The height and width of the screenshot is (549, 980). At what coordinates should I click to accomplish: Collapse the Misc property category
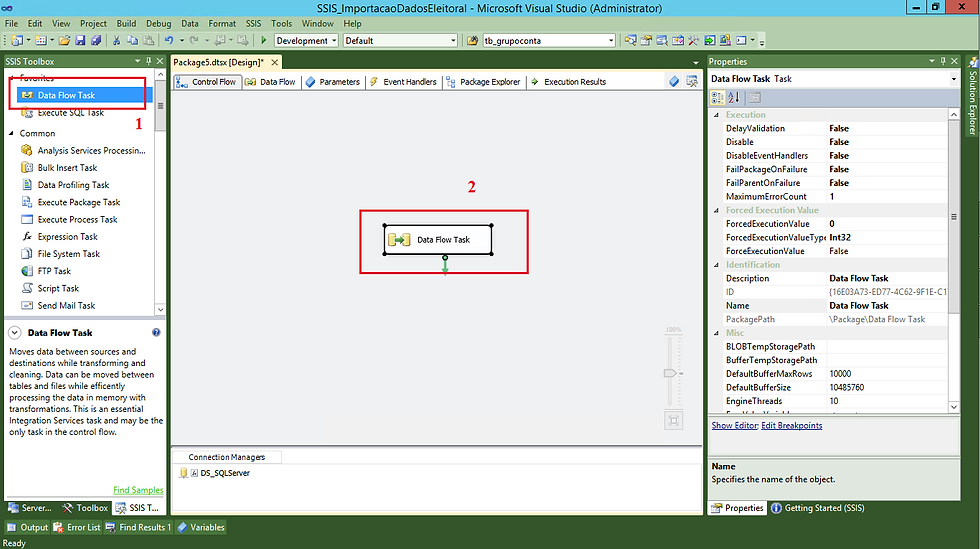[716, 333]
